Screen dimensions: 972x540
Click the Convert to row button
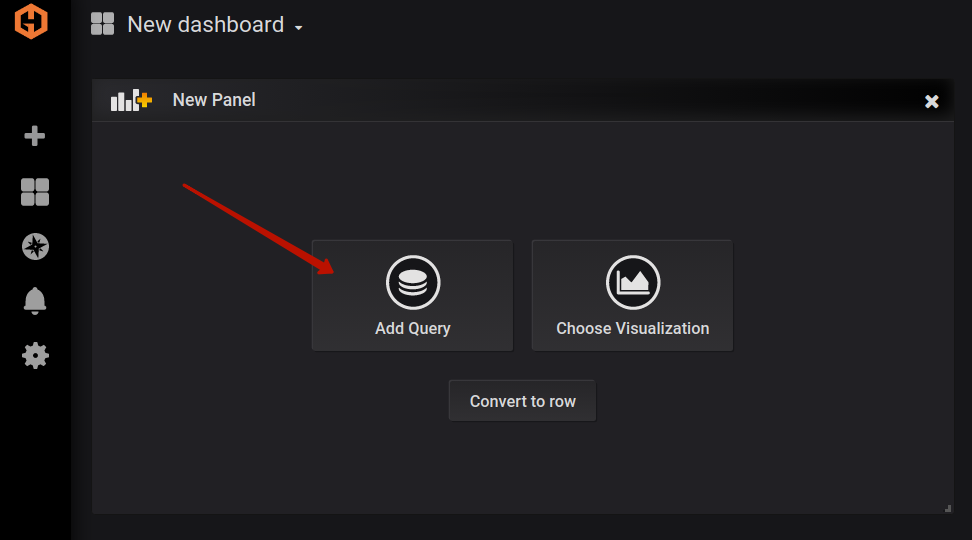523,401
